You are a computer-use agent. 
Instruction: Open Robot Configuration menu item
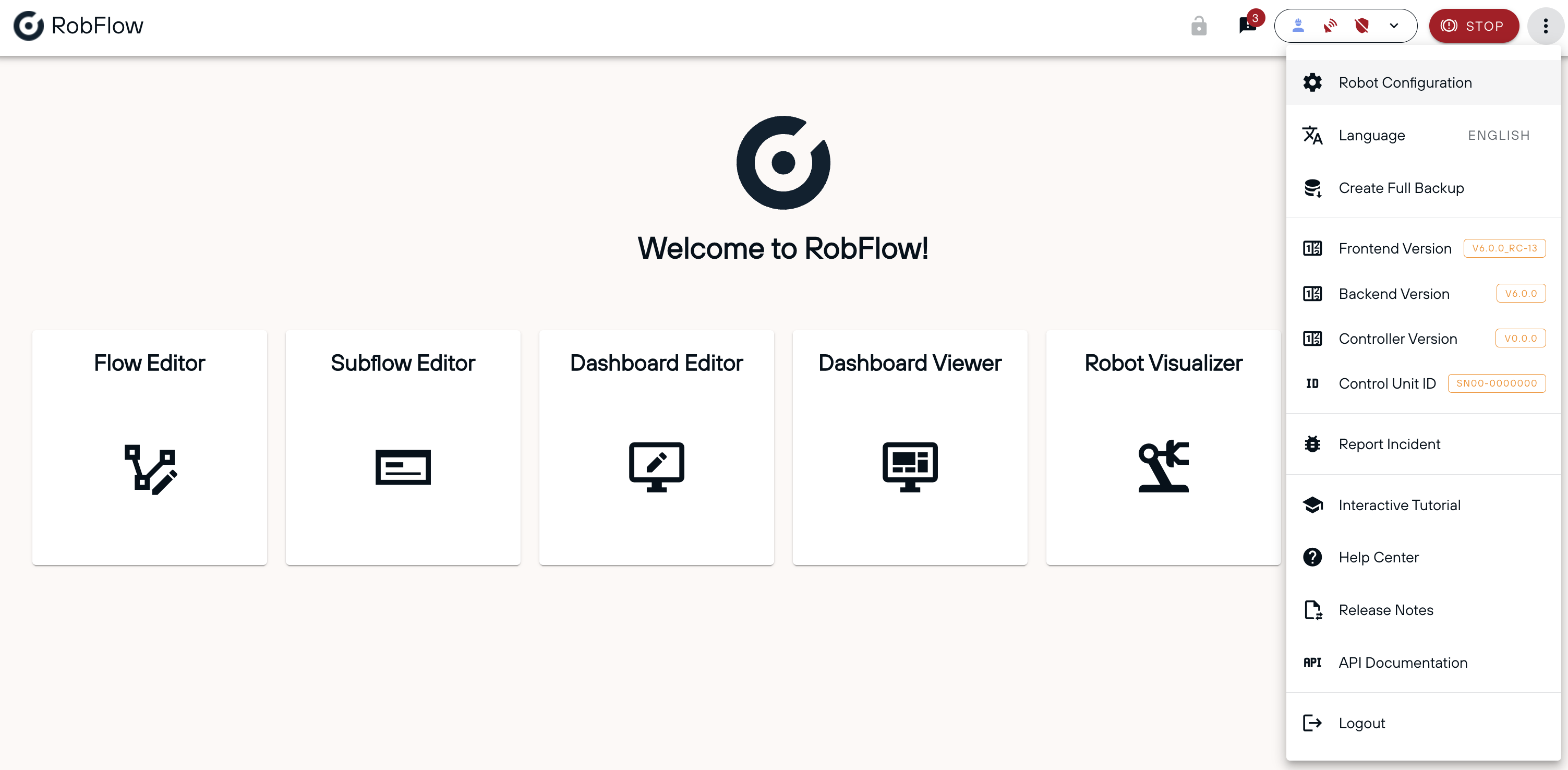[x=1405, y=83]
